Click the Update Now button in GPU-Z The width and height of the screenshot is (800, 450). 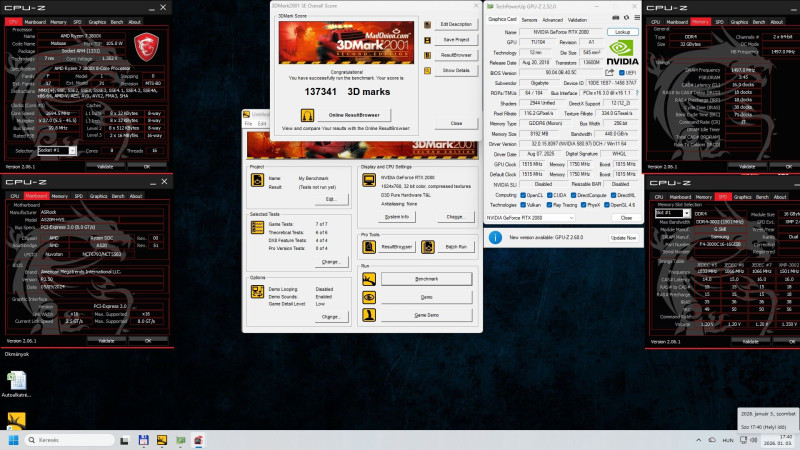pyautogui.click(x=623, y=238)
